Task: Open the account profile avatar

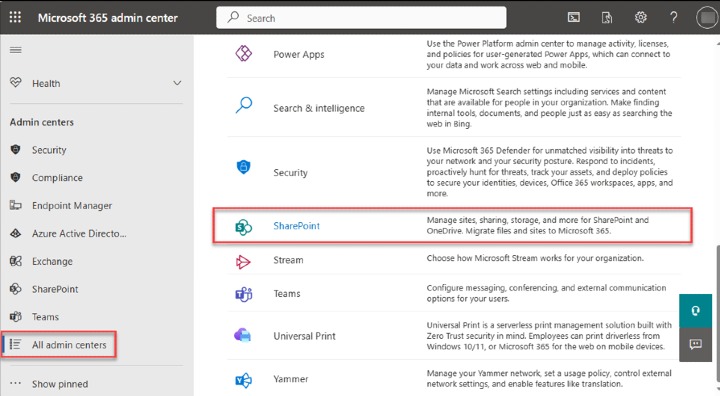Action: pos(707,18)
